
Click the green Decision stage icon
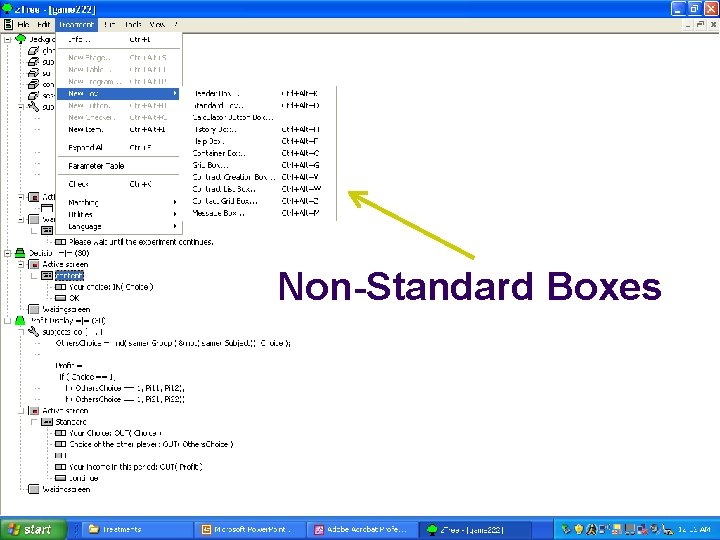point(20,253)
